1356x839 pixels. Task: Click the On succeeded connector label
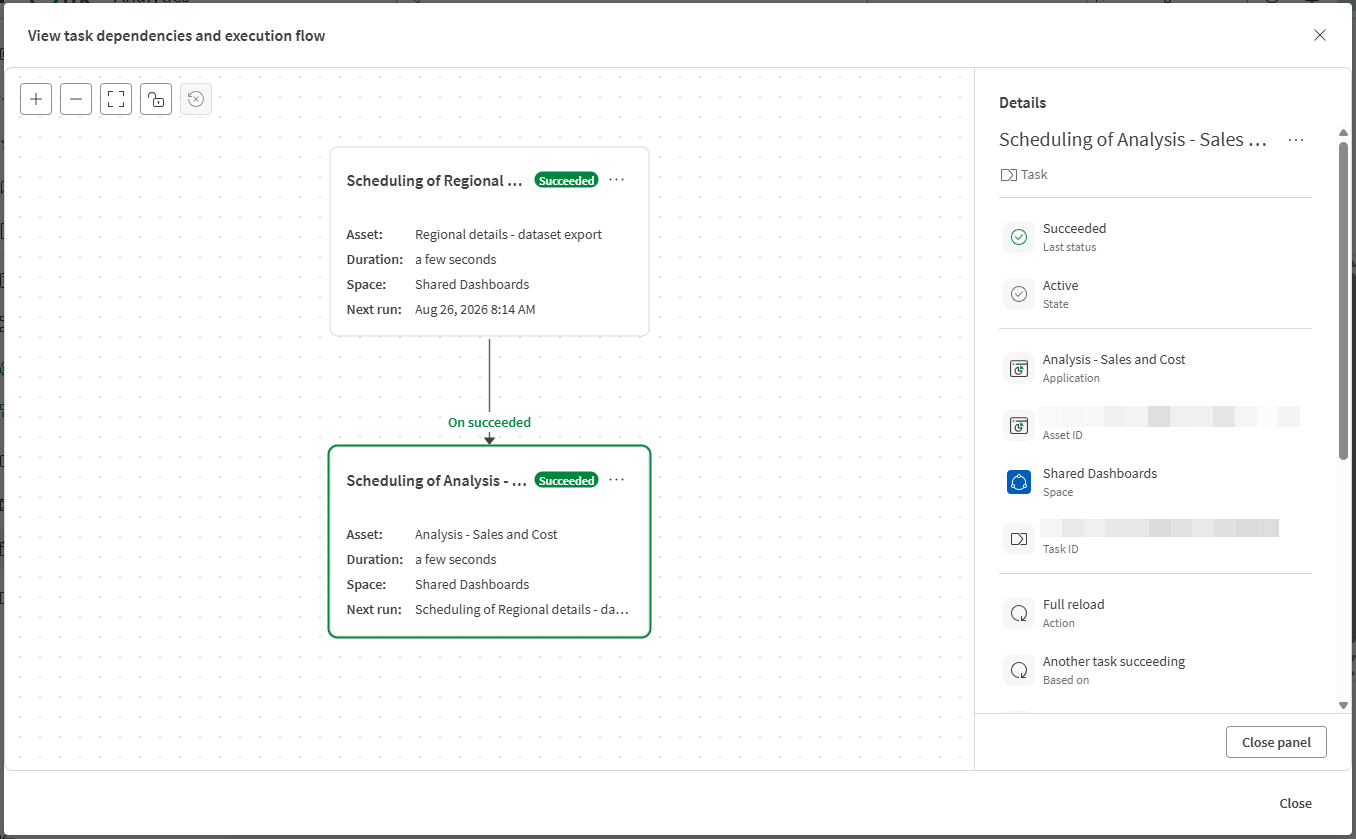point(489,422)
